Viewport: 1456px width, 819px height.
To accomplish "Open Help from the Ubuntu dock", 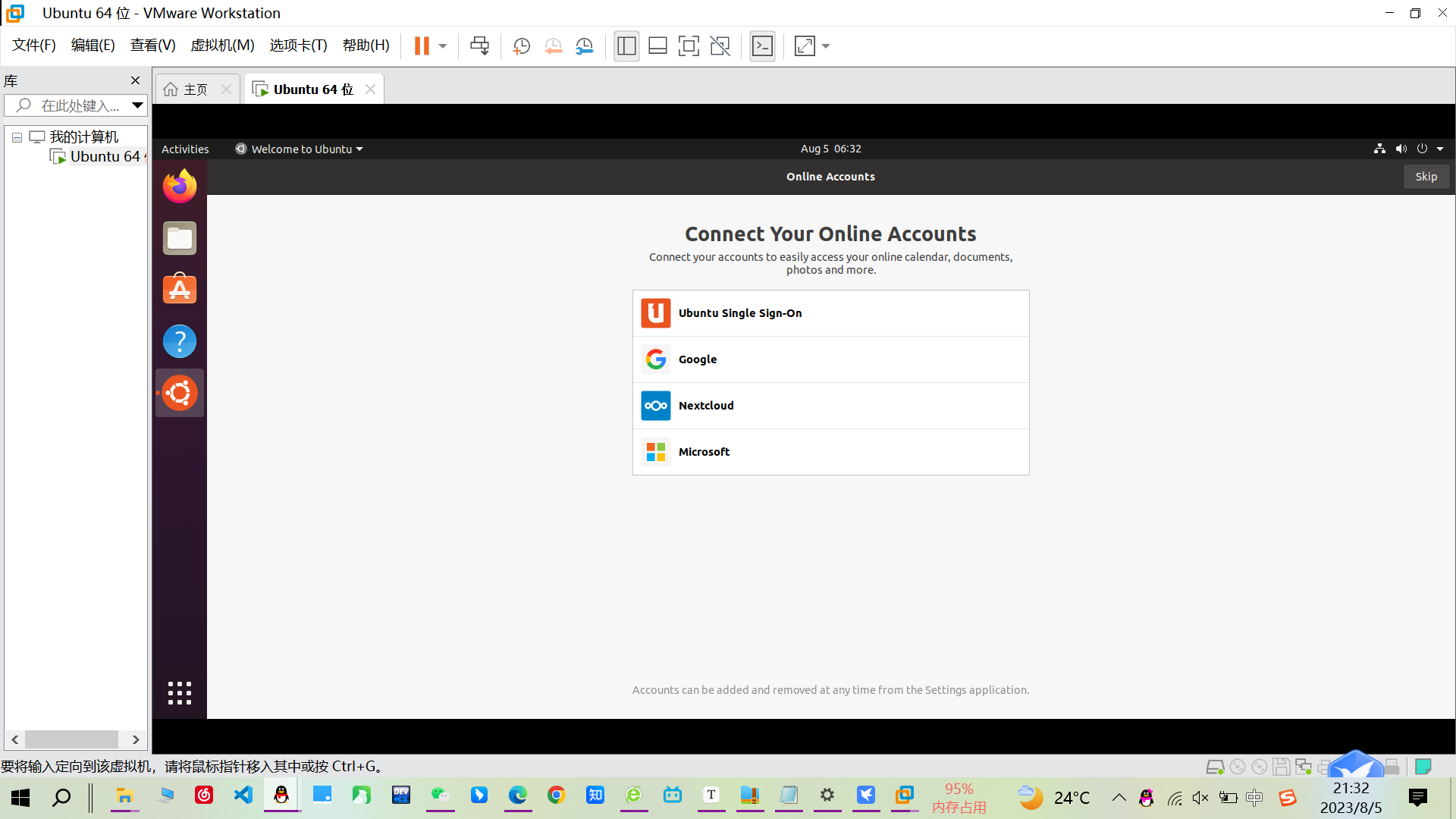I will point(180,341).
